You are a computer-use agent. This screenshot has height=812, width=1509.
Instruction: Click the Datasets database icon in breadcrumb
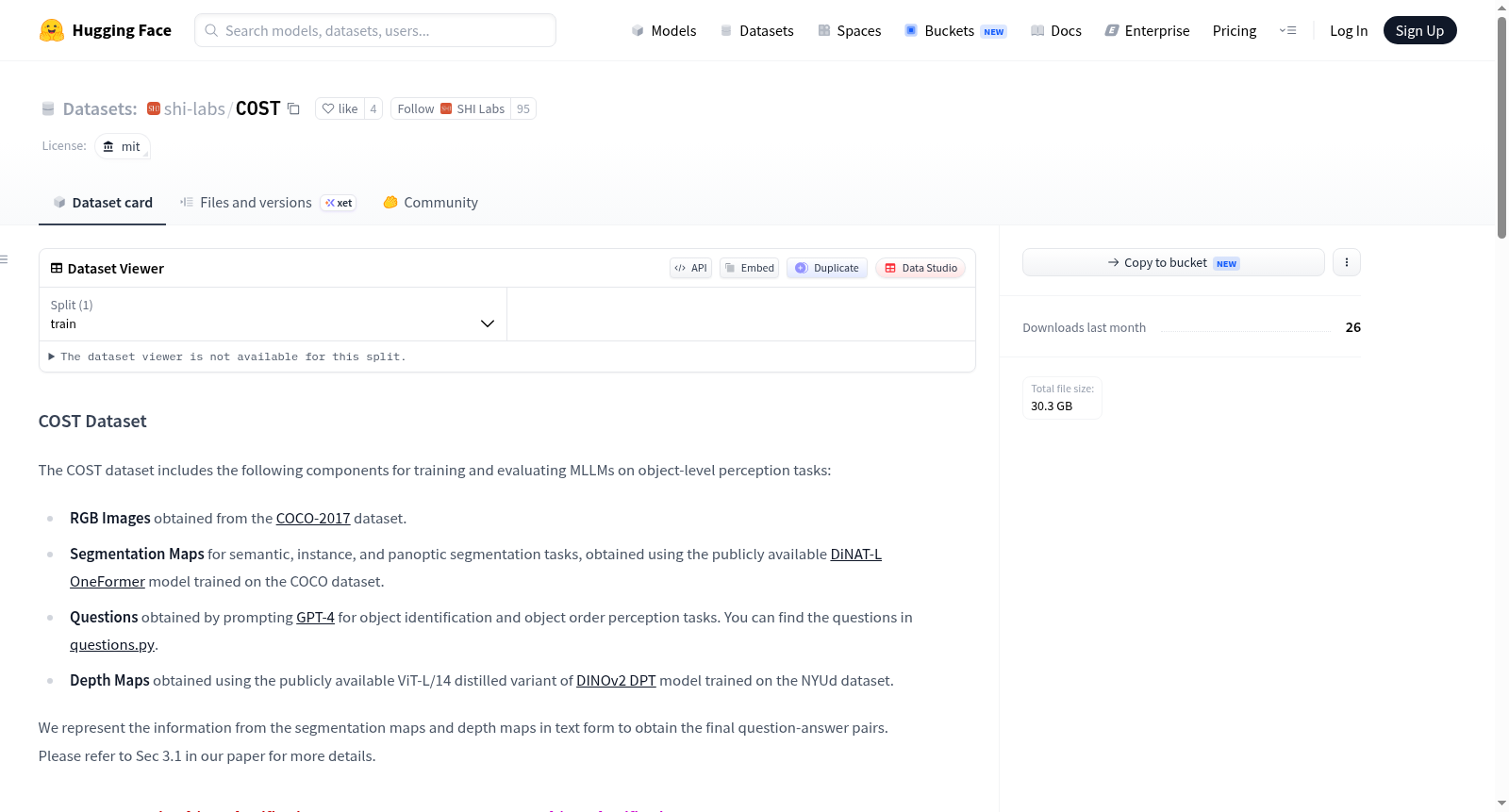pyautogui.click(x=48, y=108)
